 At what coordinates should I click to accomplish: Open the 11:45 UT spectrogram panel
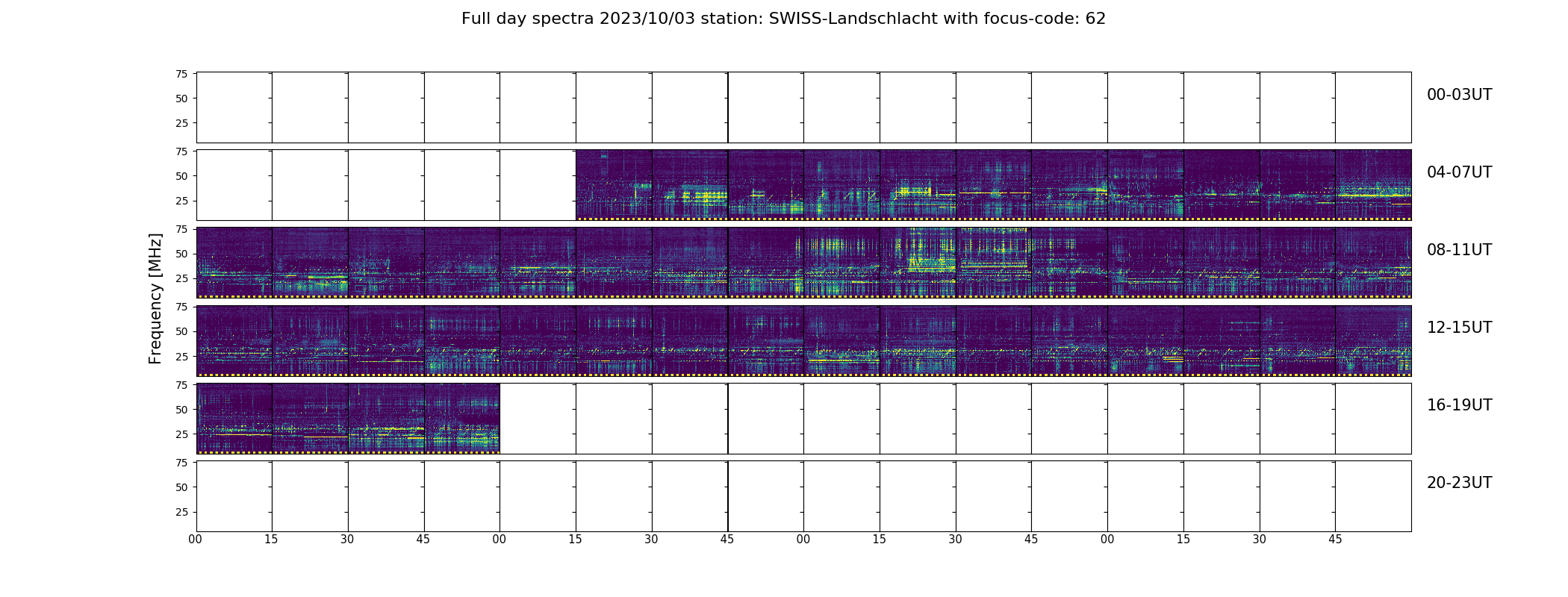click(x=1373, y=263)
